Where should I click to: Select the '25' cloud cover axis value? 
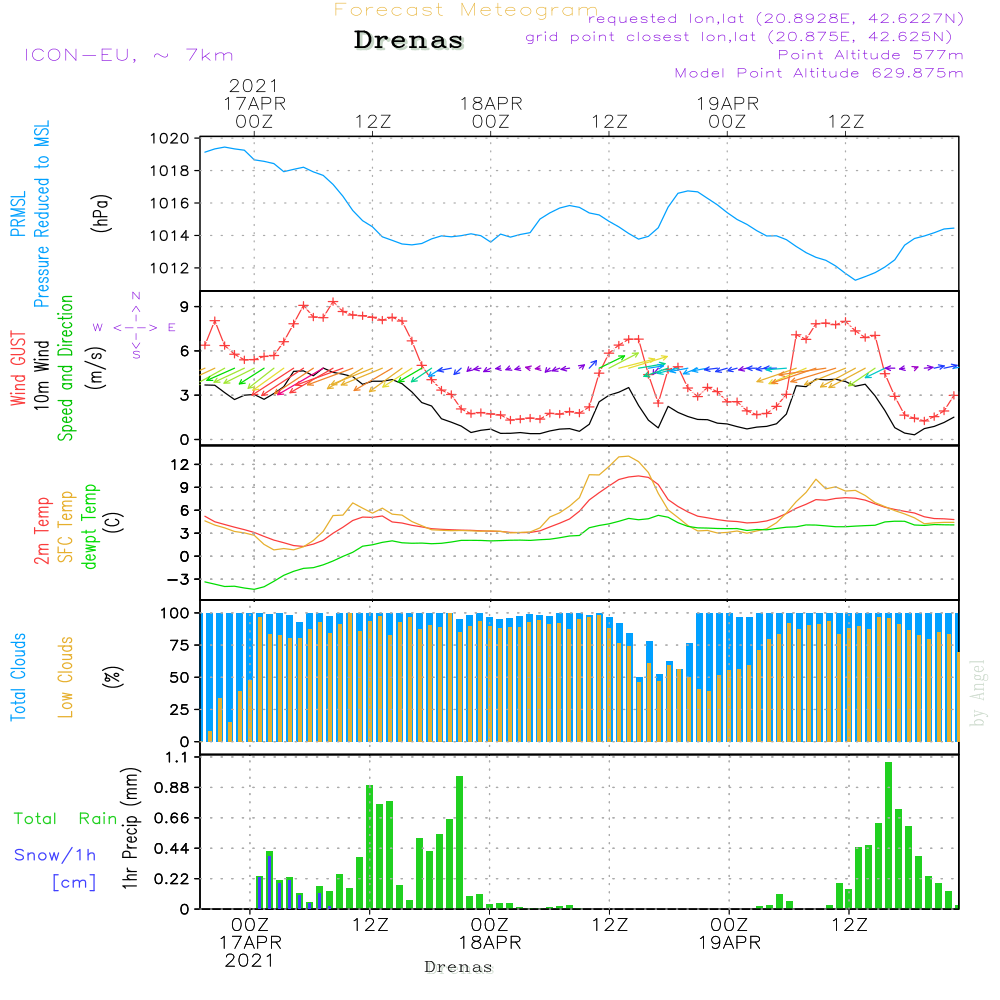(x=179, y=709)
